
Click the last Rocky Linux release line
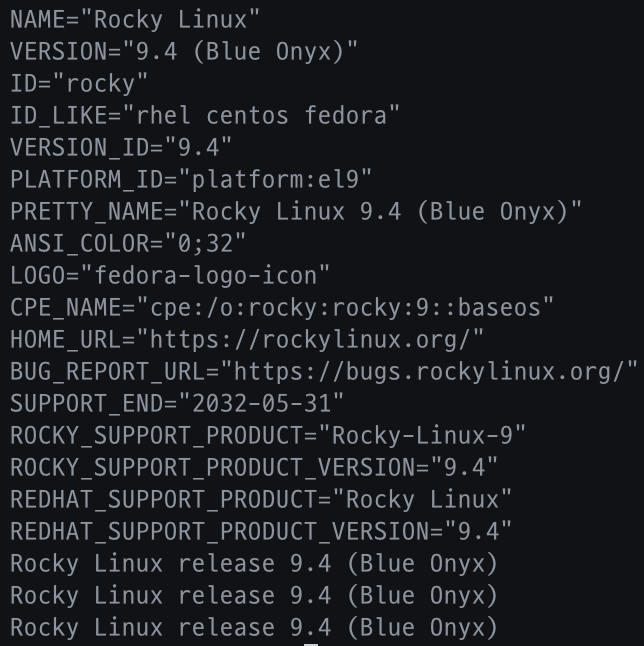254,627
